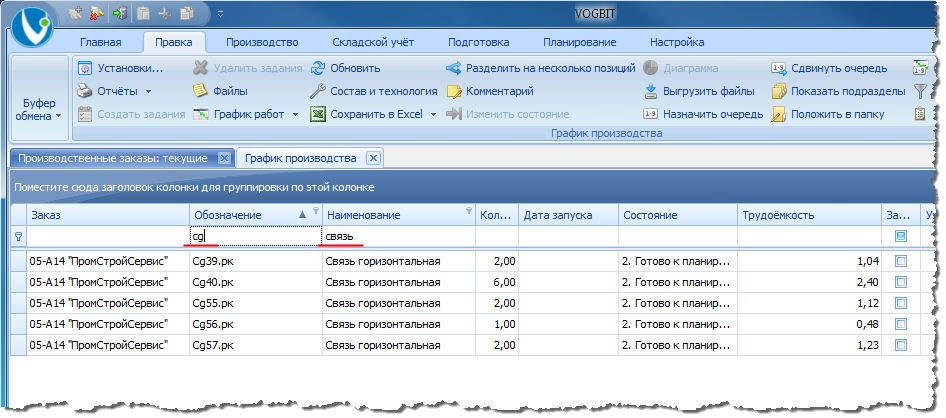Click Разделить на несколько позиций
This screenshot has height=418, width=946.
click(x=541, y=68)
